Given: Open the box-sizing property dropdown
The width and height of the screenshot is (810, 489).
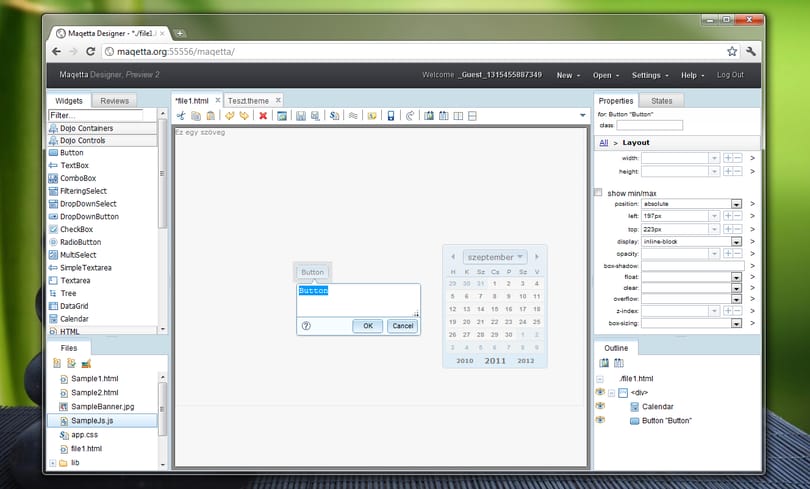Looking at the screenshot, I should (736, 323).
